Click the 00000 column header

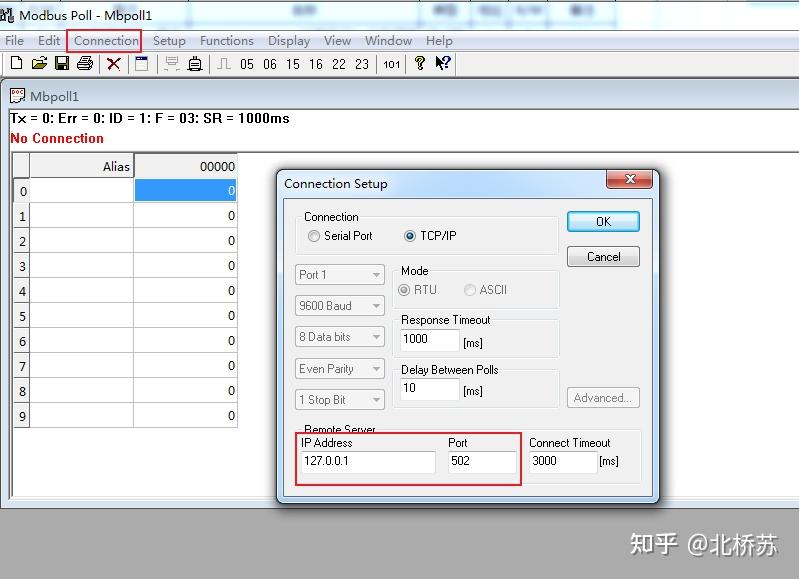(x=185, y=166)
